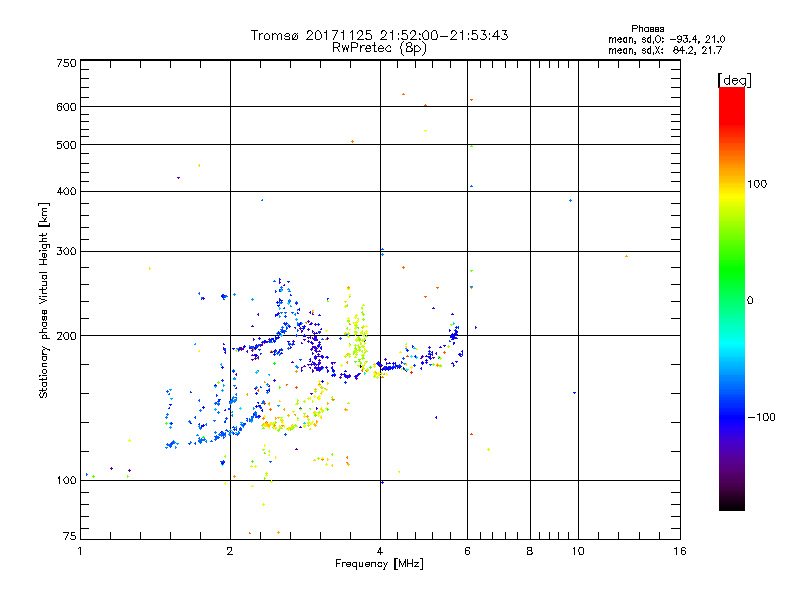
Task: Select the 'mean, sd,O: -93.4, 21.0' statistics line
Action: (x=667, y=39)
